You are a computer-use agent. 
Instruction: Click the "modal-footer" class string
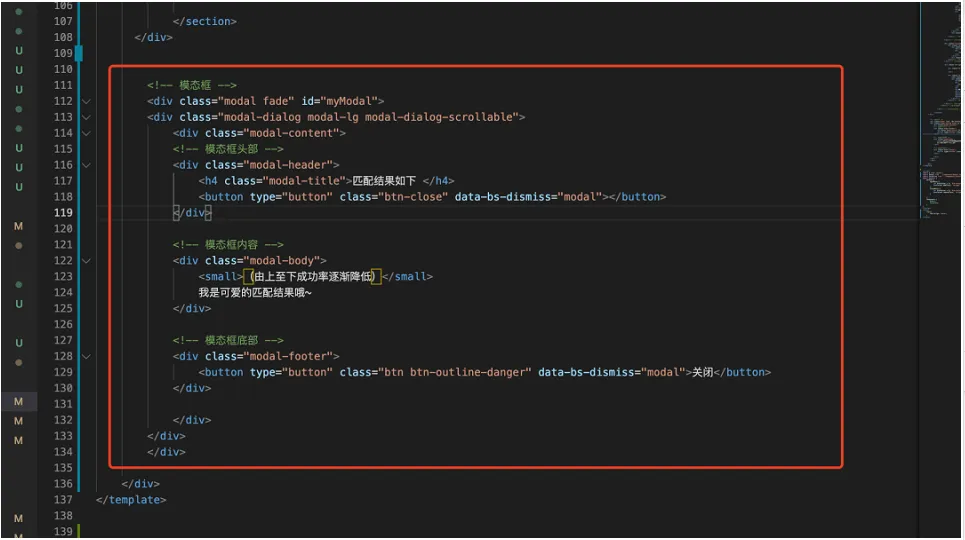tap(289, 357)
